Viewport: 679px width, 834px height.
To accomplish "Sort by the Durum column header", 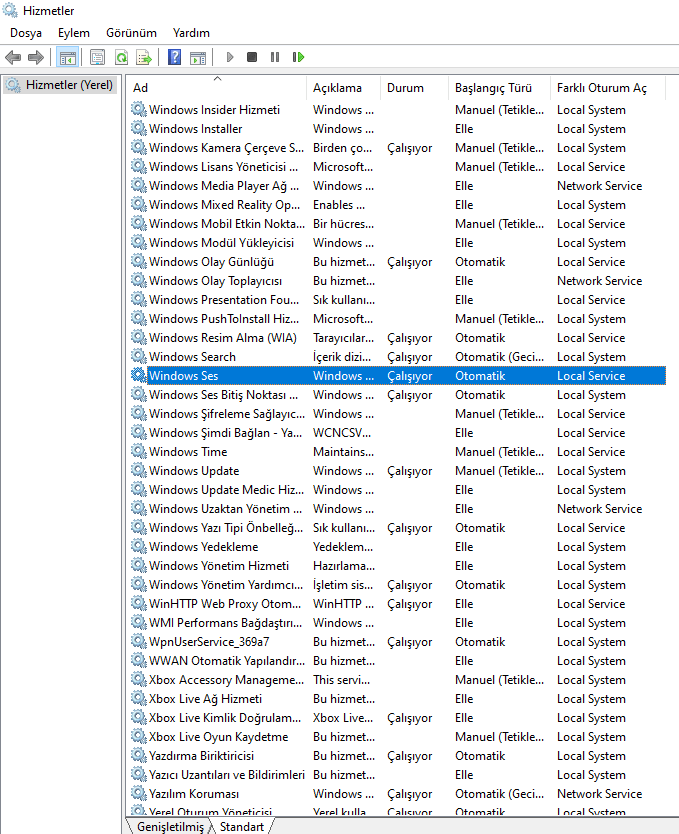I will 415,88.
